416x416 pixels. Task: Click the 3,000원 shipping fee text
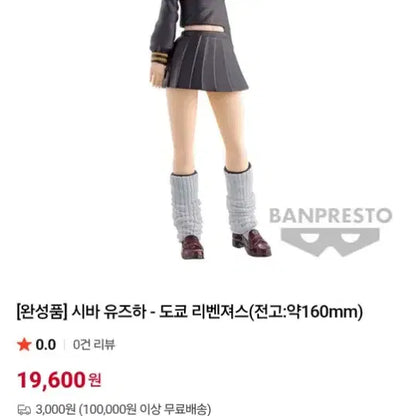(56, 409)
